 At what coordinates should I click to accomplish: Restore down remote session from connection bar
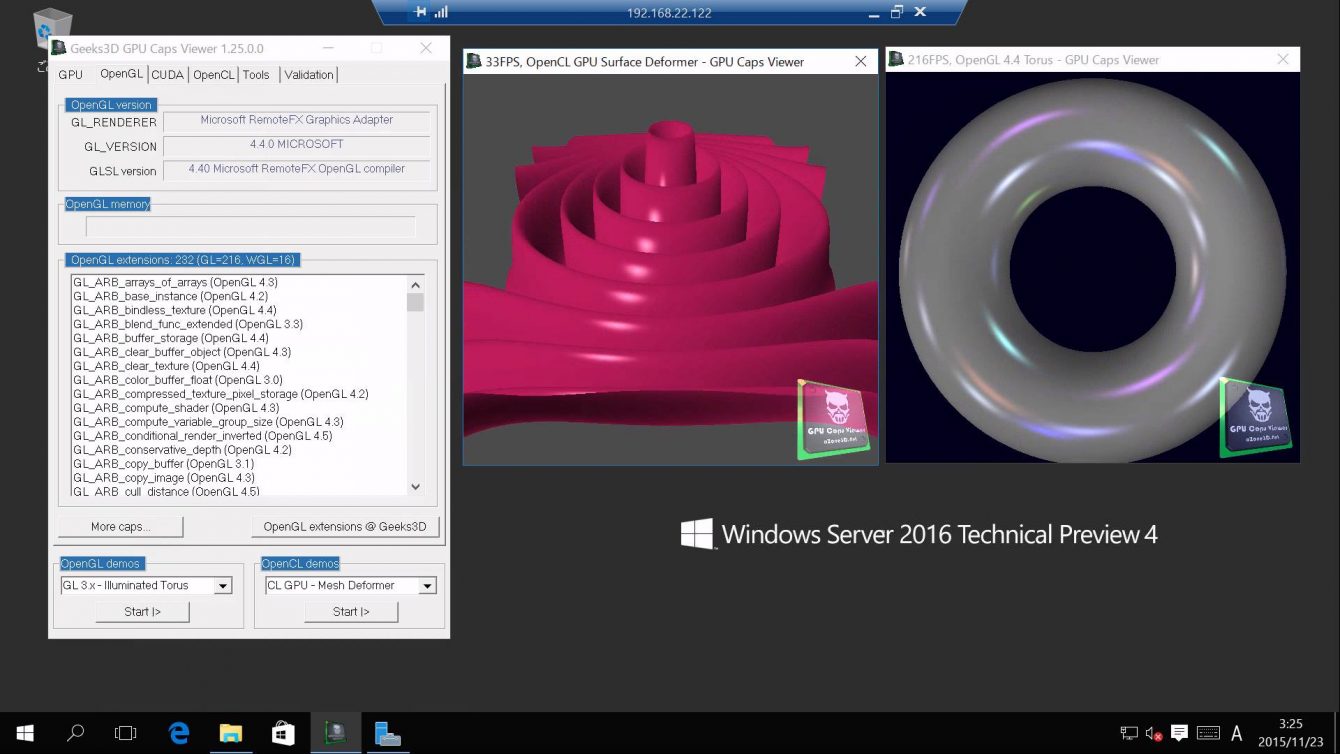(x=897, y=12)
